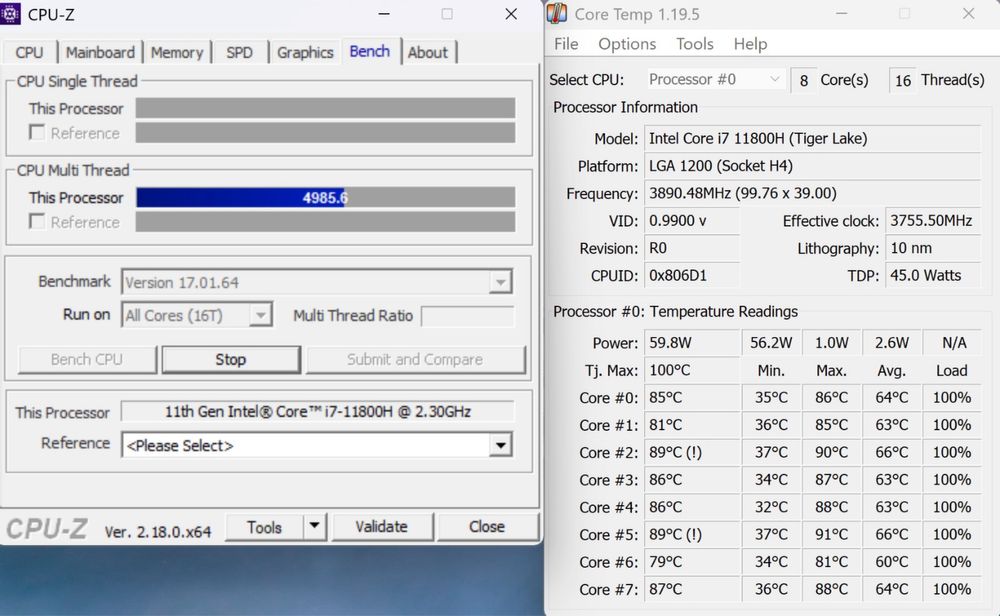
Task: Click the Frequency value 3890.48MHz
Action: (x=812, y=193)
